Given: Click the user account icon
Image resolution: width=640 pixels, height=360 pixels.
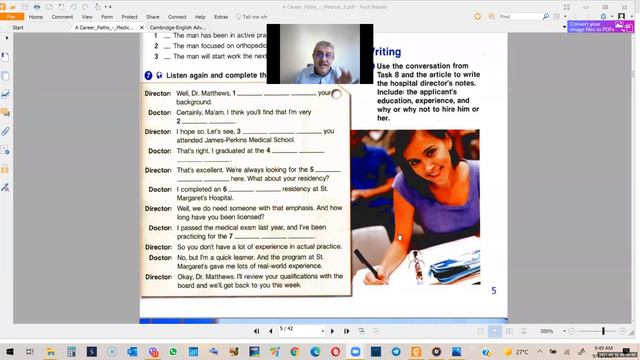Looking at the screenshot, I should coord(621,17).
